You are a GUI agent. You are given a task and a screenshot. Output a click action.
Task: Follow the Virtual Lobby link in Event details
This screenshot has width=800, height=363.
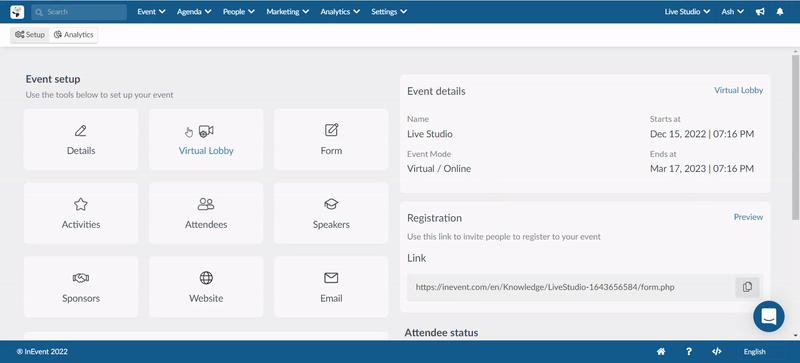[738, 90]
